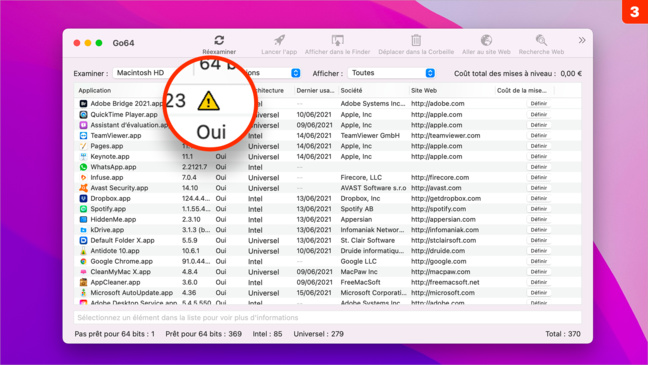The height and width of the screenshot is (365, 648).
Task: Click Aller au site Web globe icon
Action: (x=486, y=40)
